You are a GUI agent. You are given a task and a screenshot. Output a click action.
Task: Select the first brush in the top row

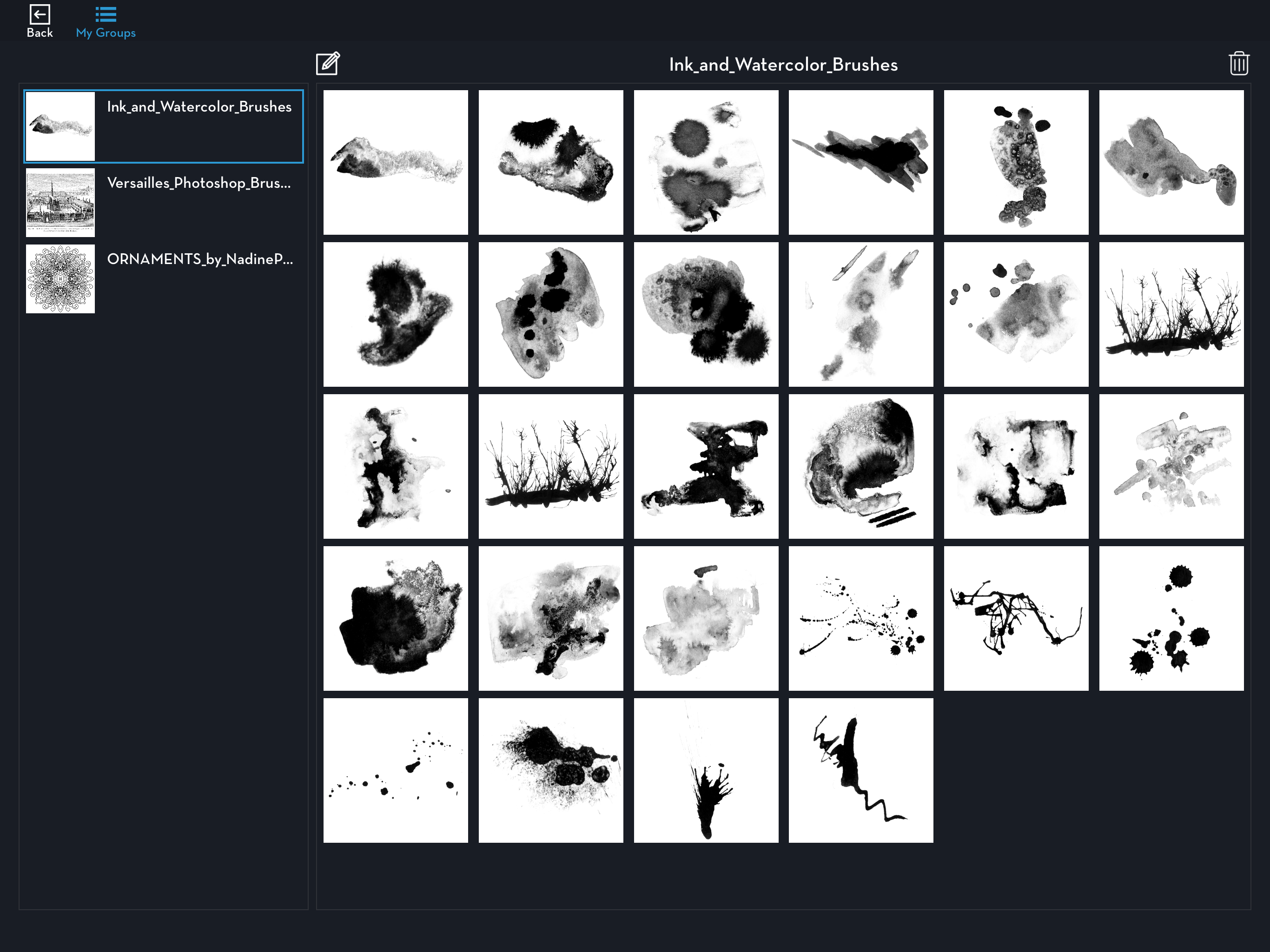pos(396,163)
